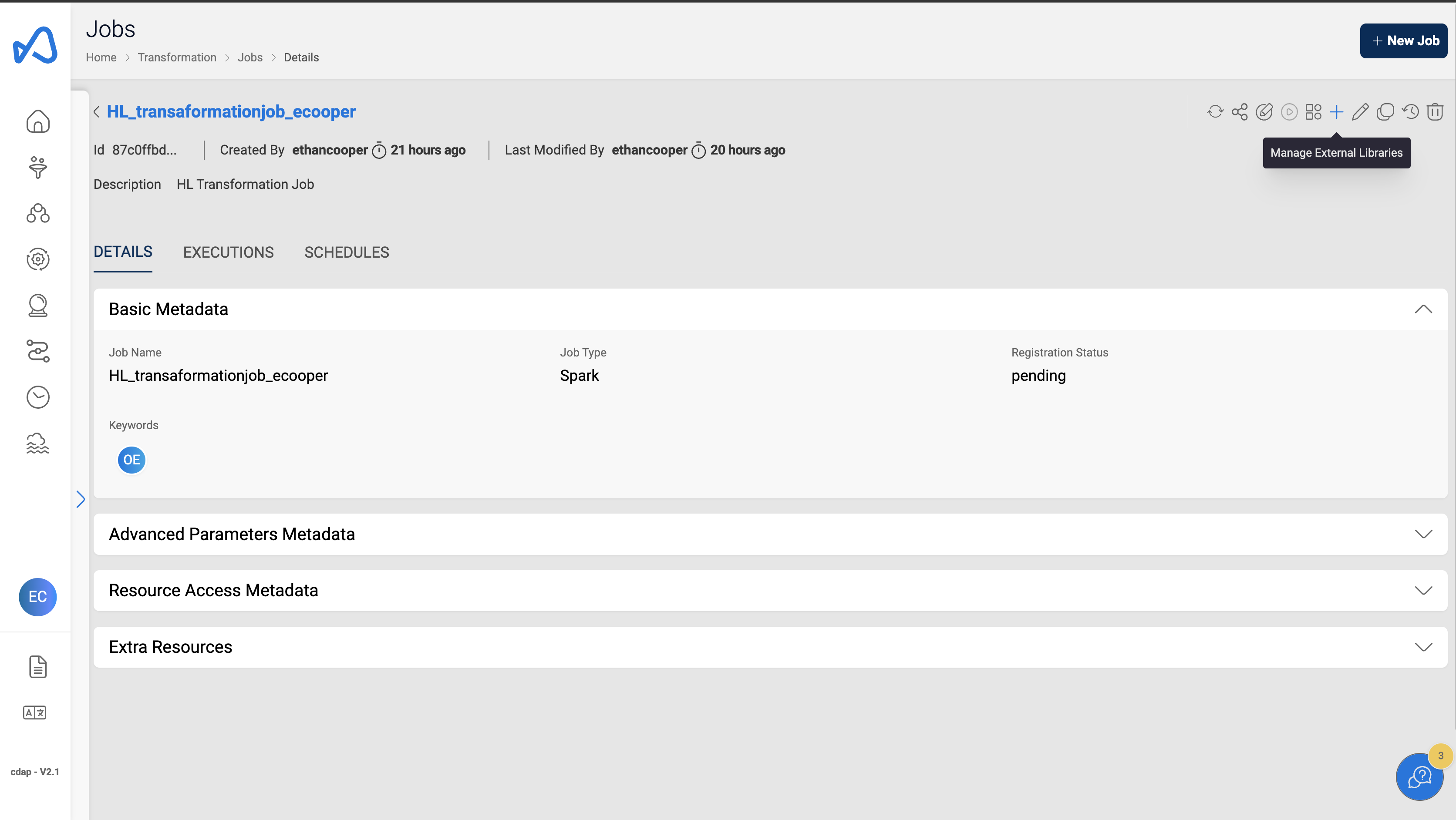This screenshot has height=820, width=1456.
Task: Switch to the SCHEDULES tab
Action: tap(347, 252)
